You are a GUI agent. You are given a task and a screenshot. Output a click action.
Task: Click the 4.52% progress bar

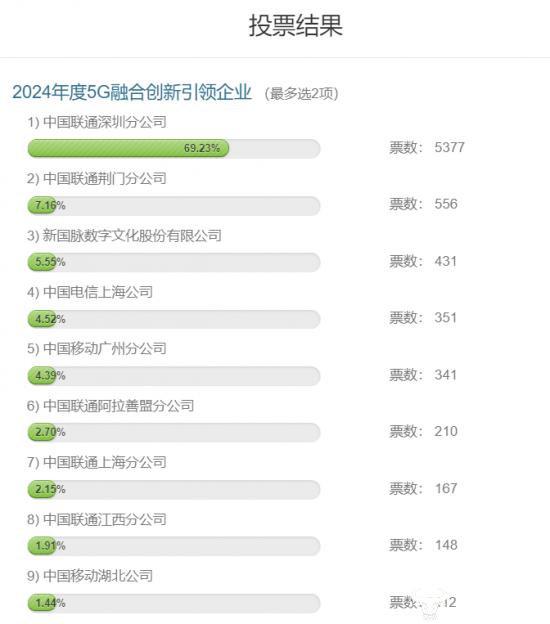coord(174,319)
